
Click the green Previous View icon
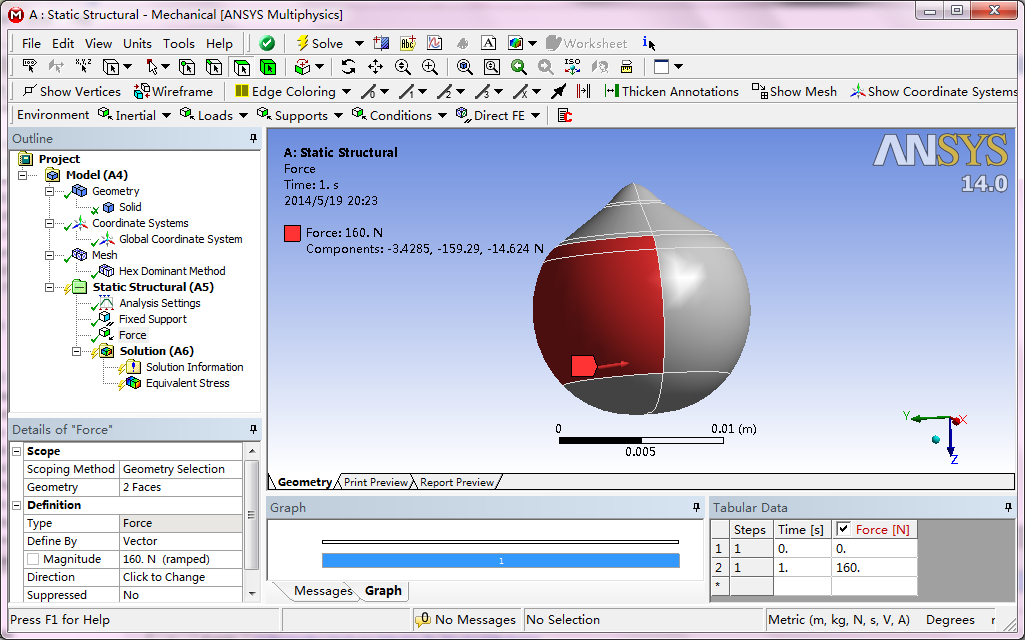pyautogui.click(x=518, y=66)
